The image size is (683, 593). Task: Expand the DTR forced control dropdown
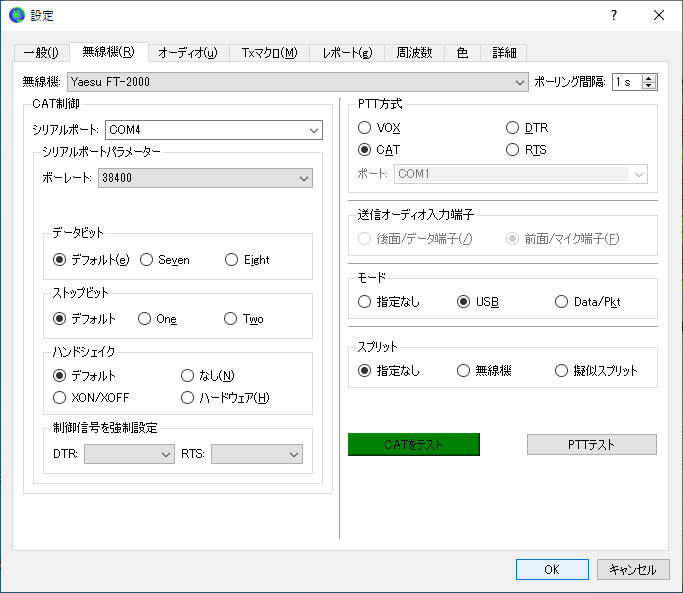tap(129, 454)
